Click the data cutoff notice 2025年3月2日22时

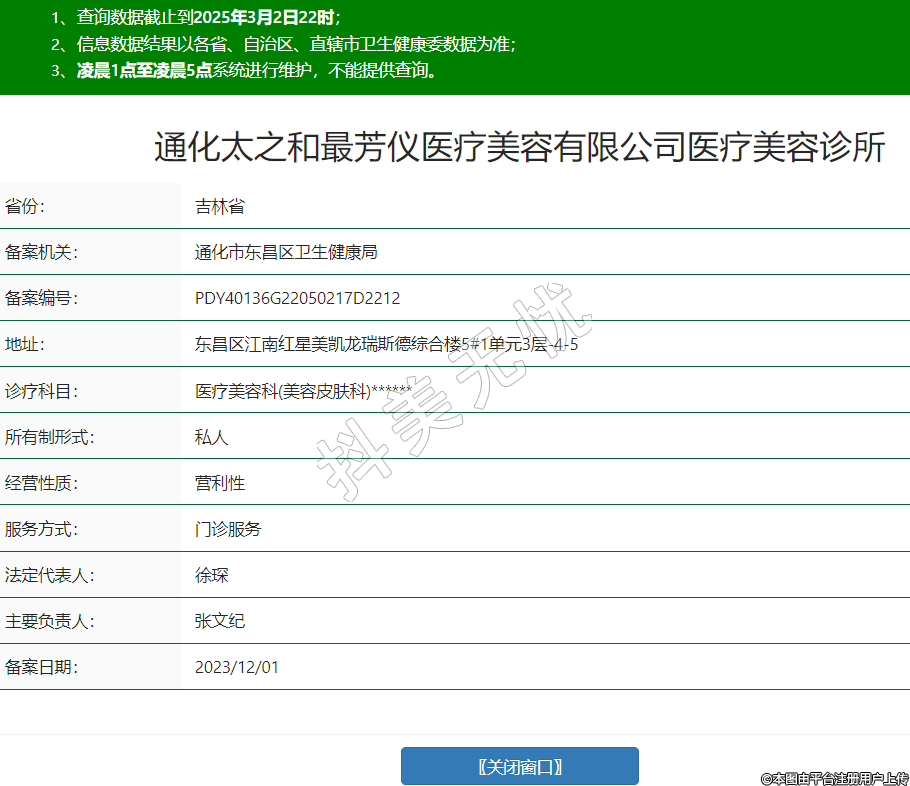click(x=263, y=17)
